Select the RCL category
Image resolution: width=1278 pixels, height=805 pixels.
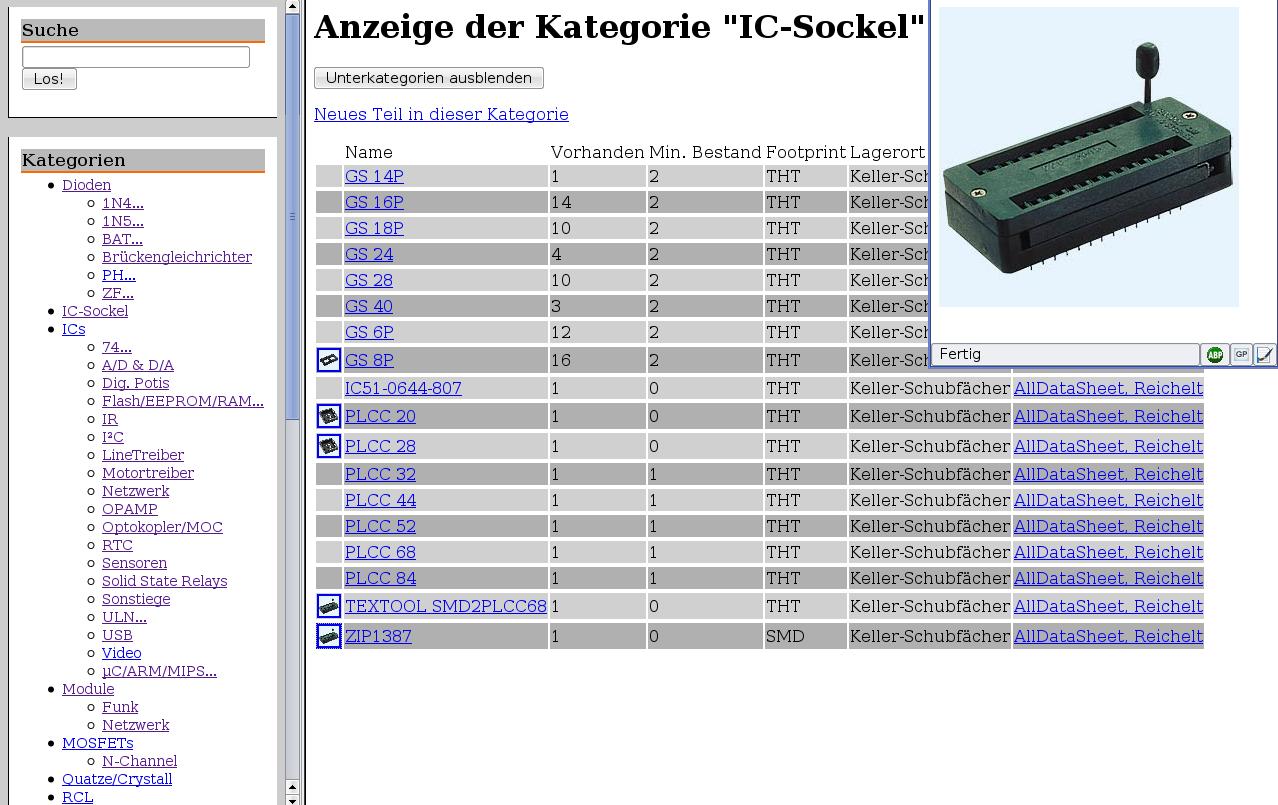coord(77,797)
